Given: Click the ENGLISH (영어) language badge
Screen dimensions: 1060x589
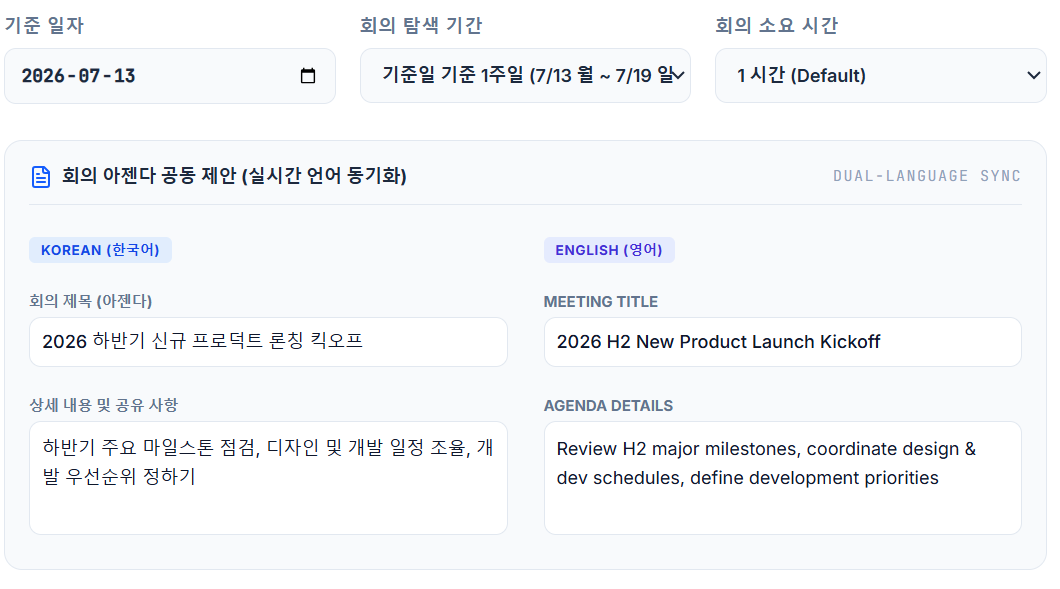Looking at the screenshot, I should point(609,250).
